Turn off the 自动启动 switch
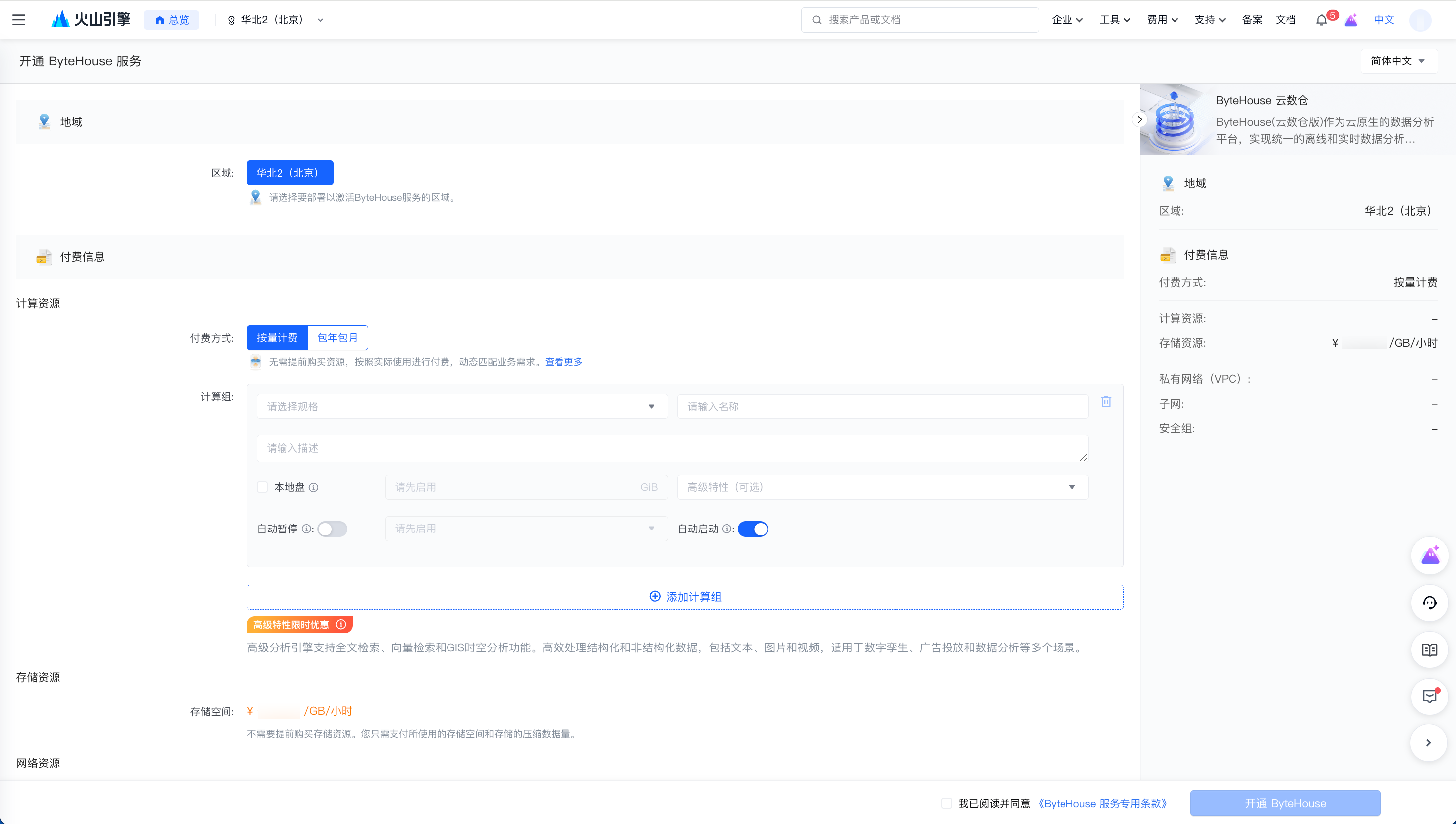The width and height of the screenshot is (1456, 824). [x=752, y=529]
